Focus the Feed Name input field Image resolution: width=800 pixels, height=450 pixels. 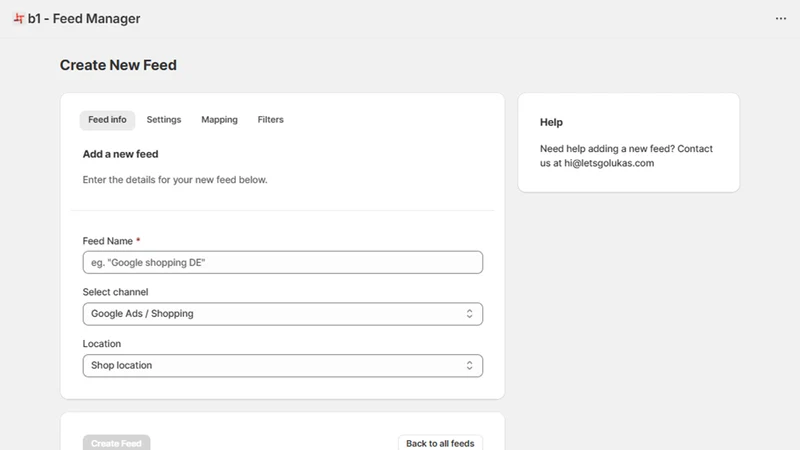click(x=283, y=262)
